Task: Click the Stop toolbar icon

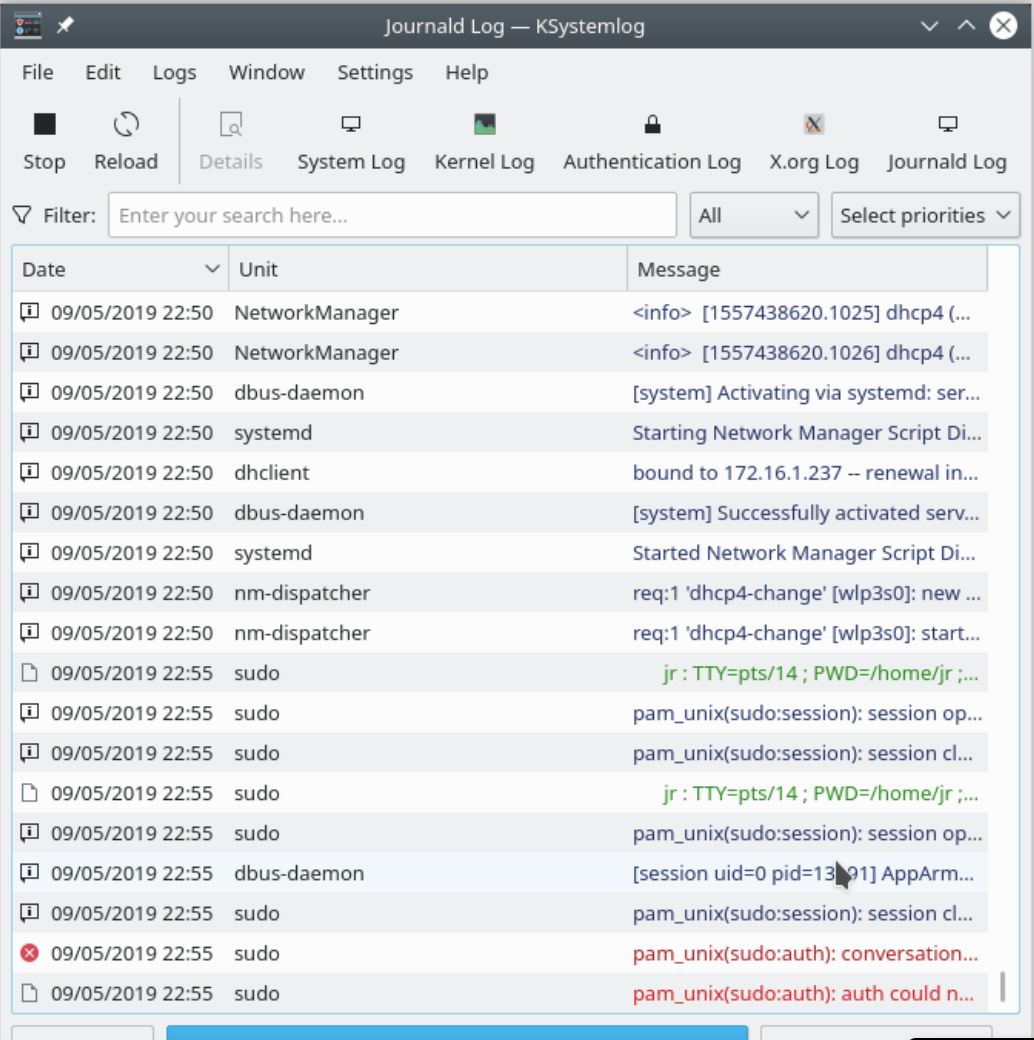Action: click(x=44, y=125)
